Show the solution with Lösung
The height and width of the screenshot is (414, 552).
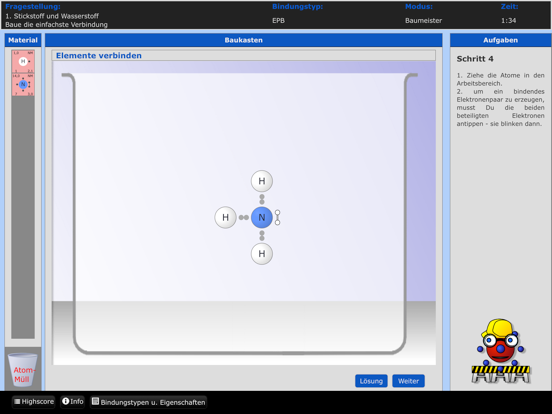point(371,381)
